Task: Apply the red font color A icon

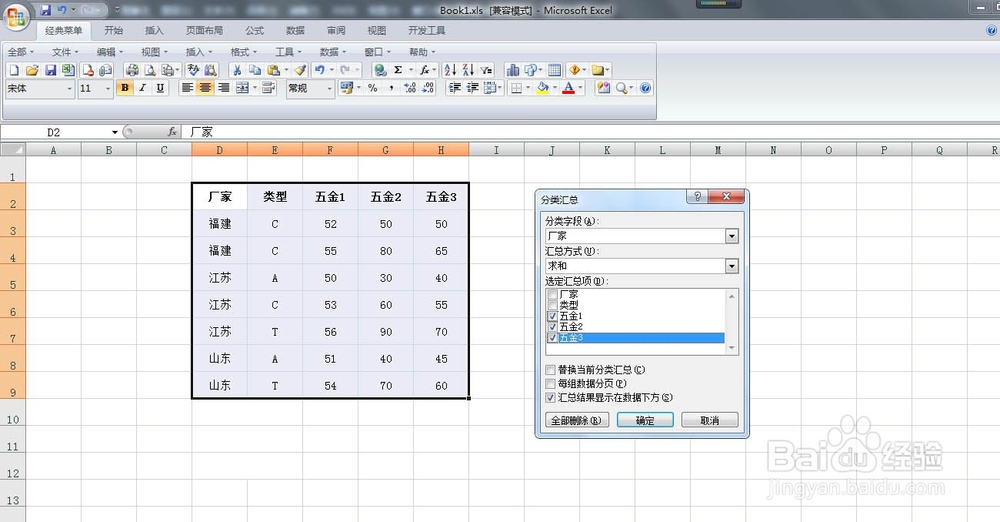Action: [568, 88]
